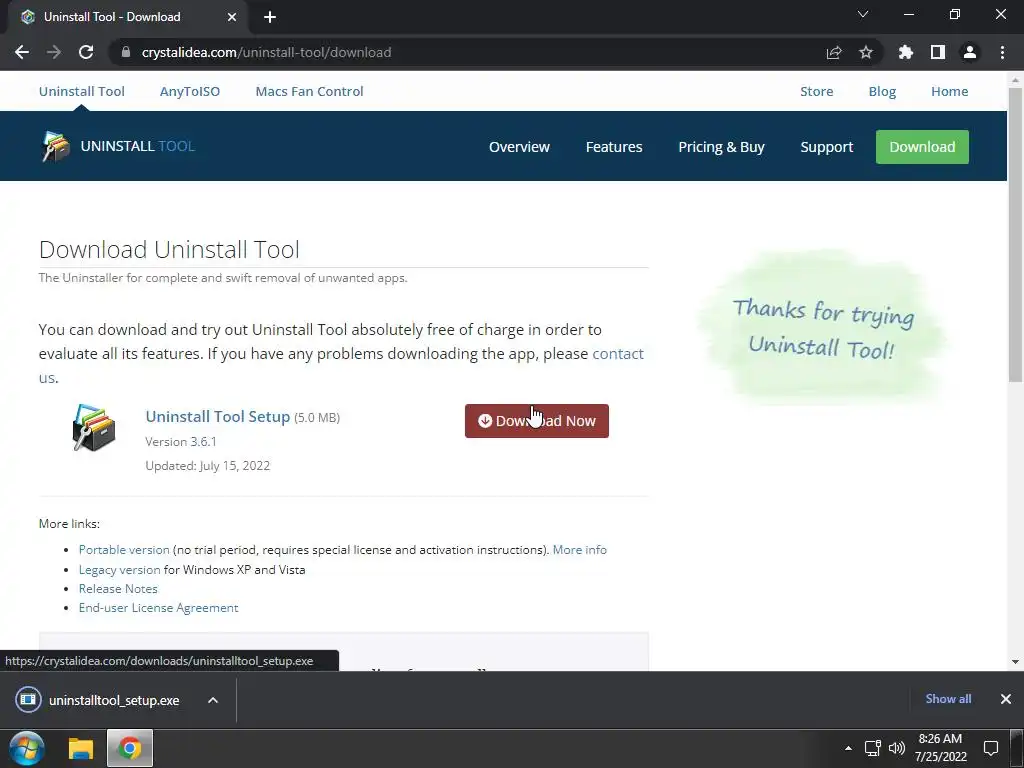Share this page via share icon
The width and height of the screenshot is (1024, 768).
point(833,52)
